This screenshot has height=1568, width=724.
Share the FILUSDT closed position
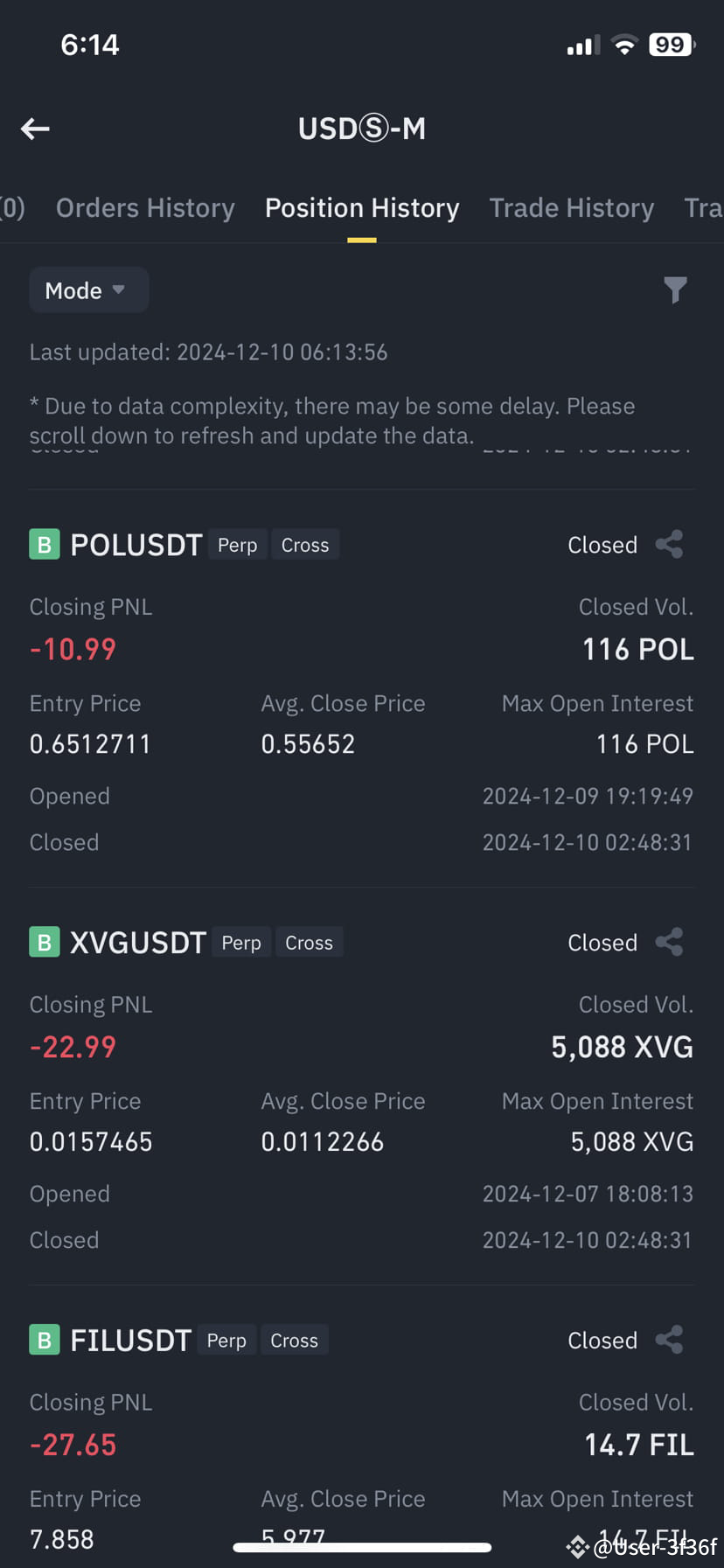[x=670, y=1340]
